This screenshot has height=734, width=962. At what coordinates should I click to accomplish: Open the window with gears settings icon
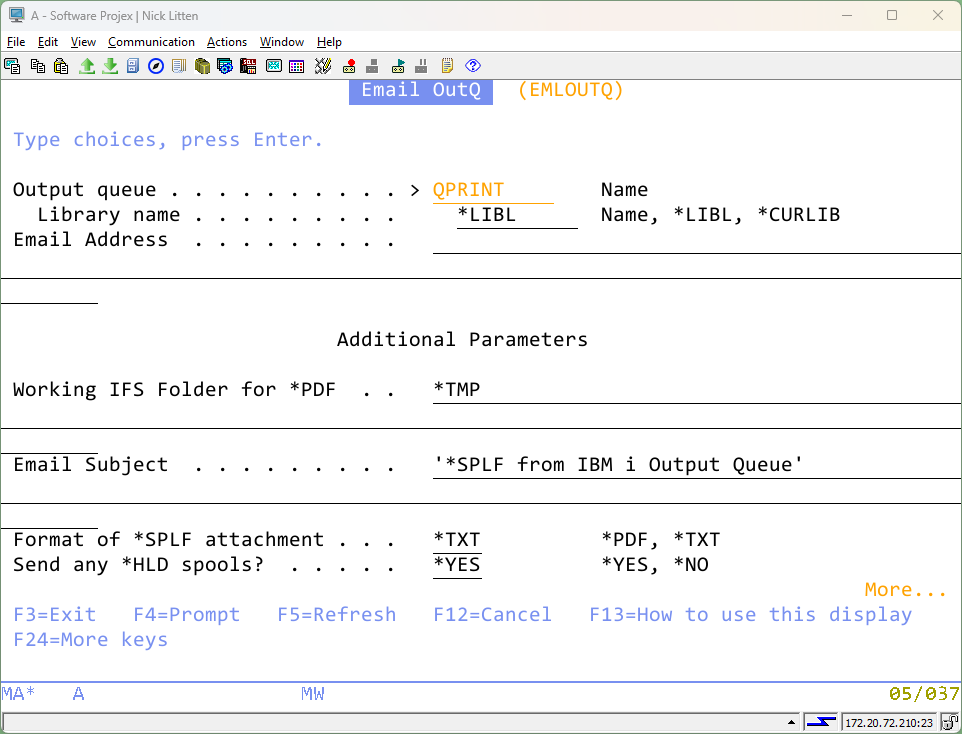point(225,66)
